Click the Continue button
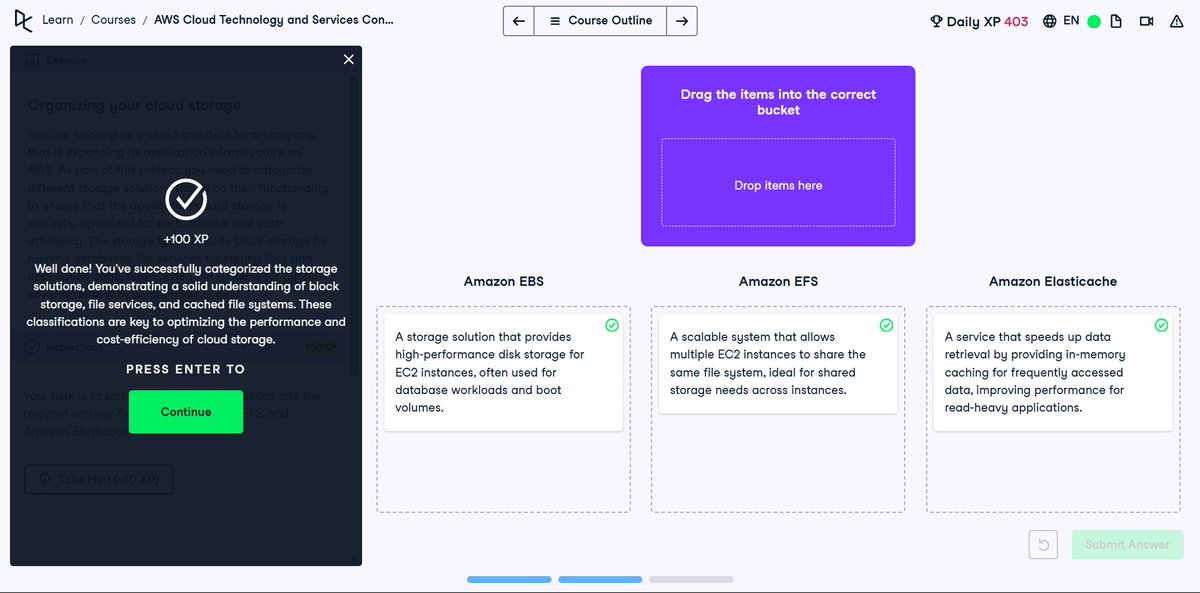This screenshot has width=1200, height=593. point(186,412)
